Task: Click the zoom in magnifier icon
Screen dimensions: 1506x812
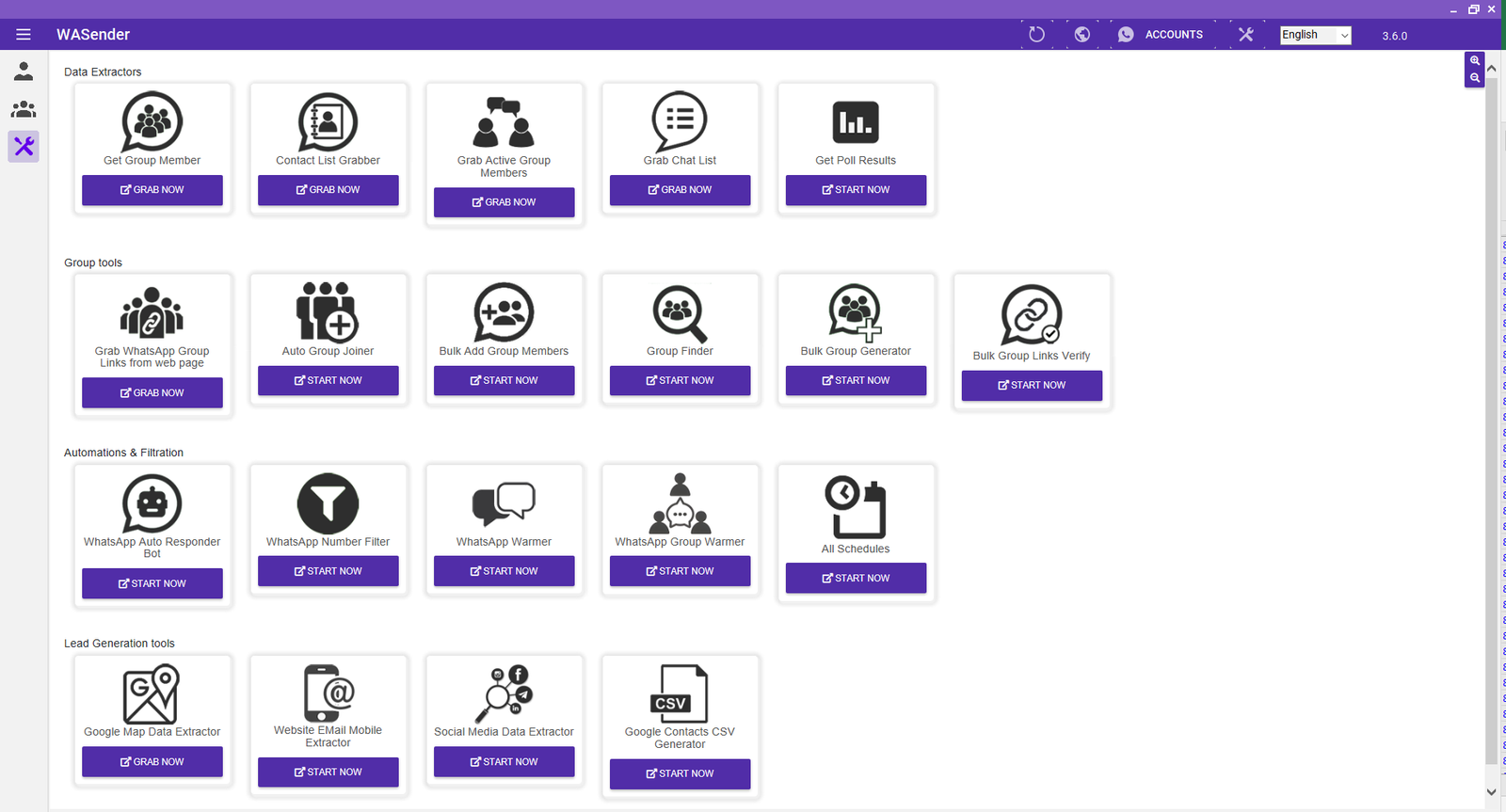Action: point(1475,61)
